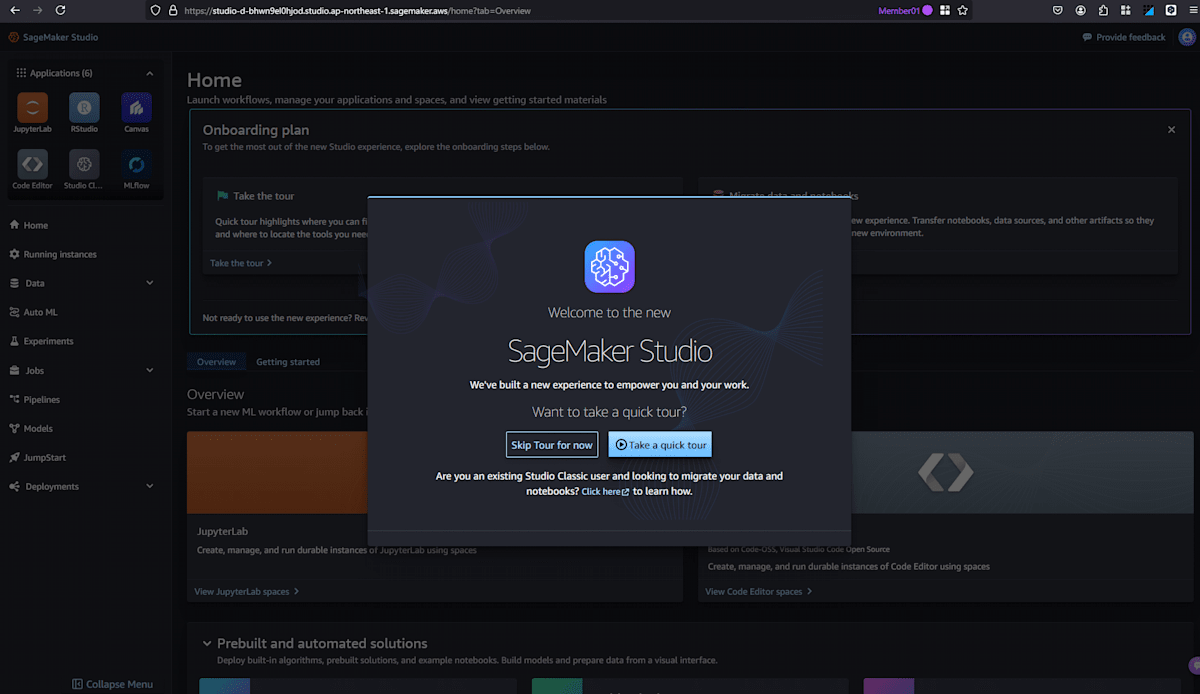Click the grid icon left of the bookmark star
1200x694 pixels.
click(943, 10)
